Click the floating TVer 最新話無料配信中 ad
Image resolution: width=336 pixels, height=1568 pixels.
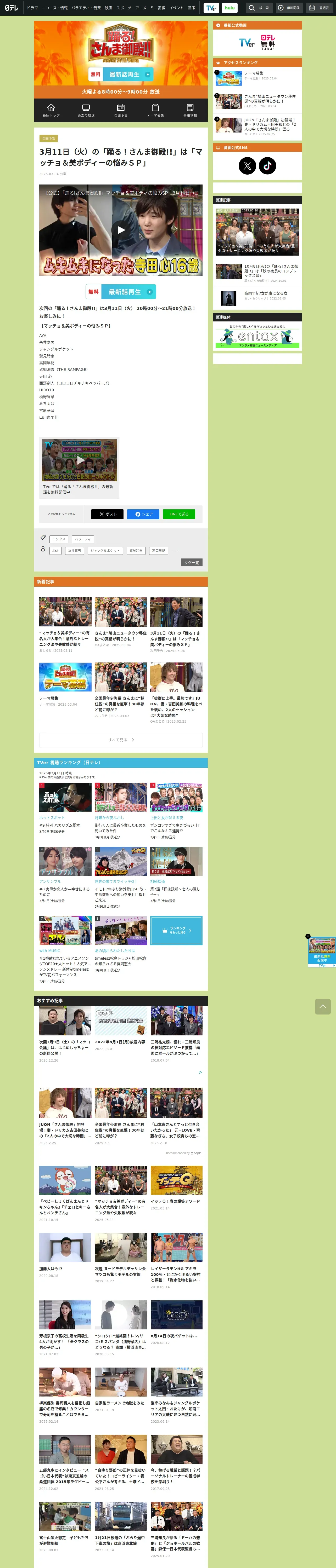point(322,952)
